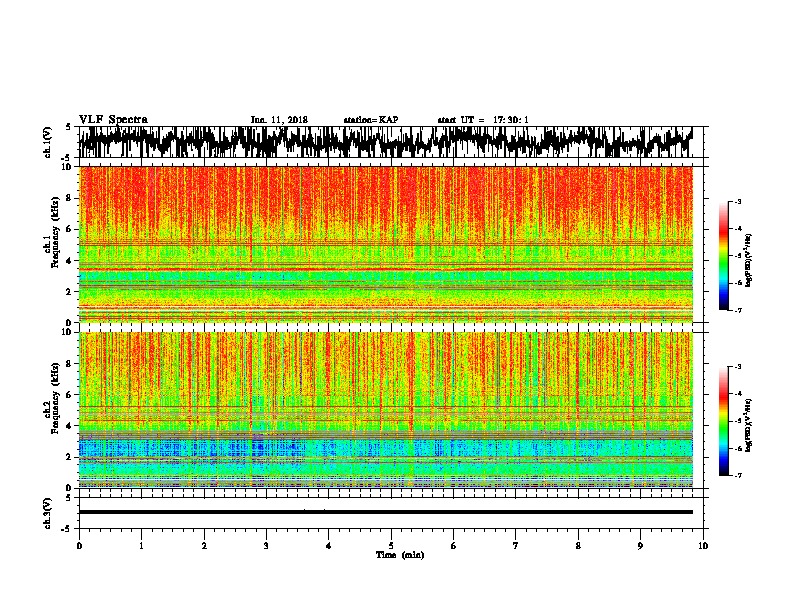The image size is (792, 612).
Task: Click the "ch.2 Frequency (kHz)" axis label
Action: 51,399
